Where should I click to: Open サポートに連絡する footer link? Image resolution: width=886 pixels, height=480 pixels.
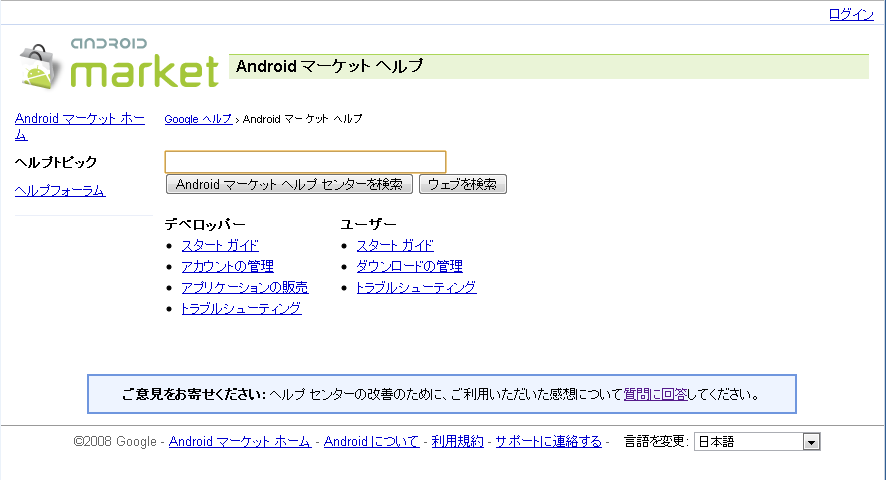549,442
